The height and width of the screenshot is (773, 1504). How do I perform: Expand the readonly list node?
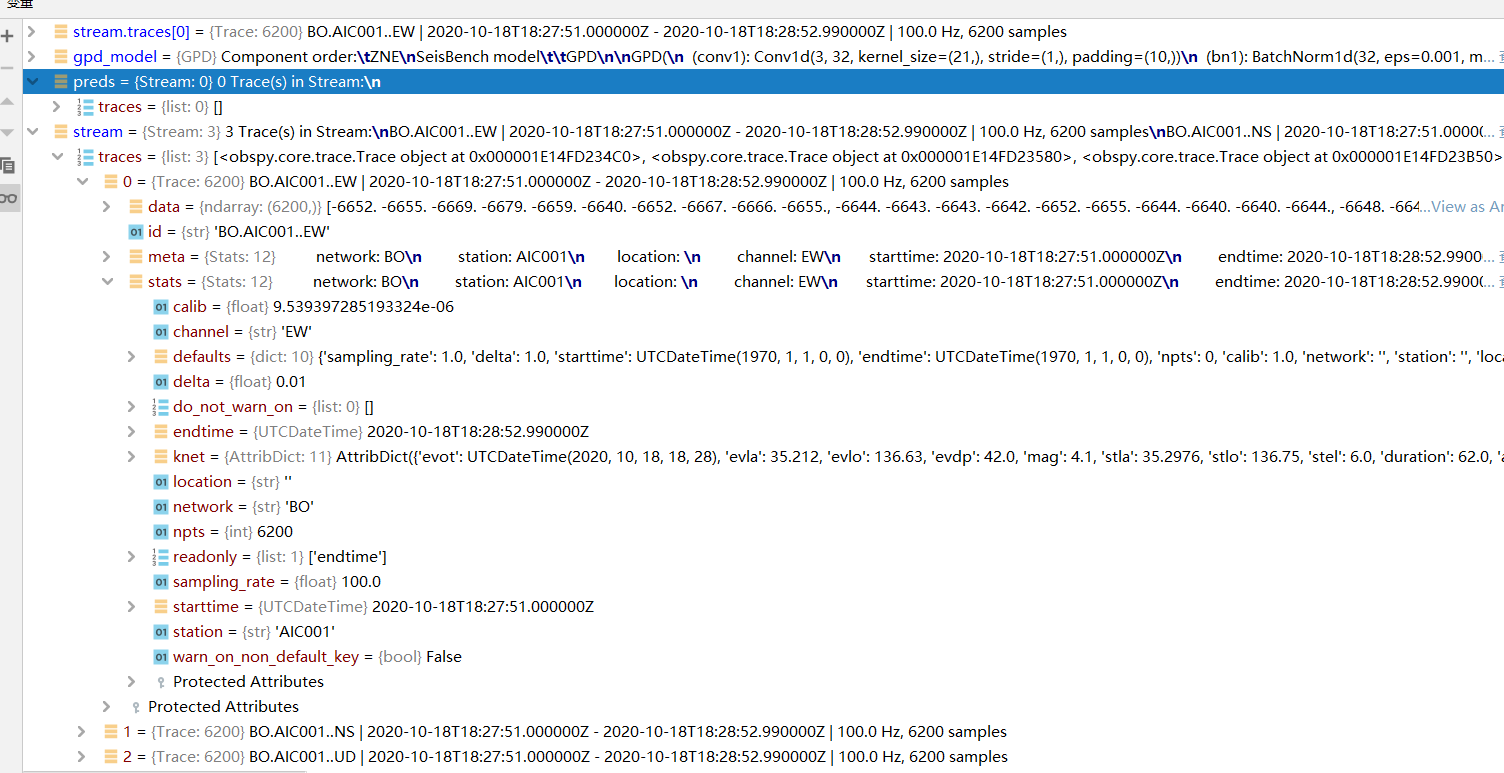pyautogui.click(x=131, y=556)
